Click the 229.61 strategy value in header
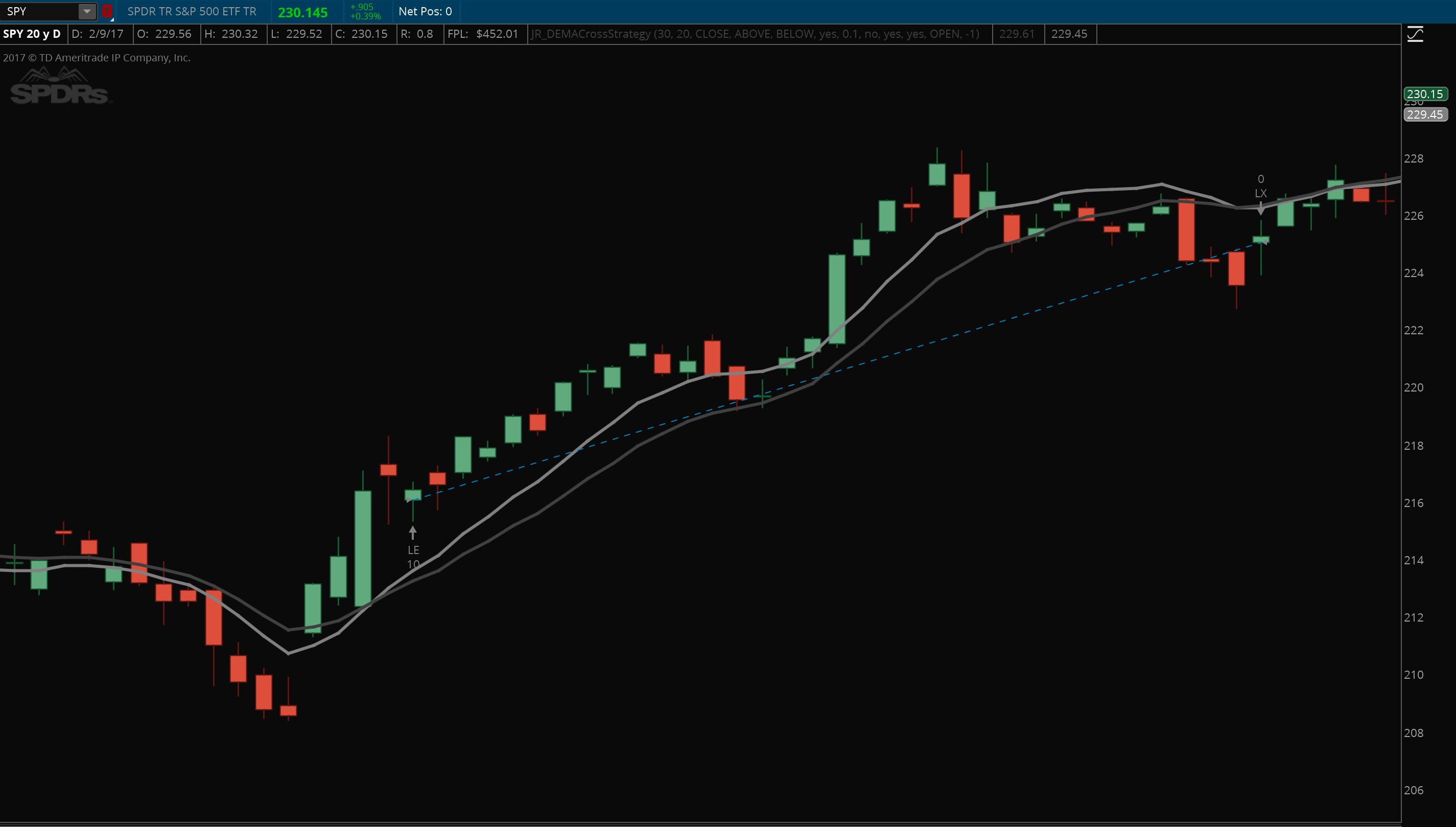 [x=1017, y=34]
